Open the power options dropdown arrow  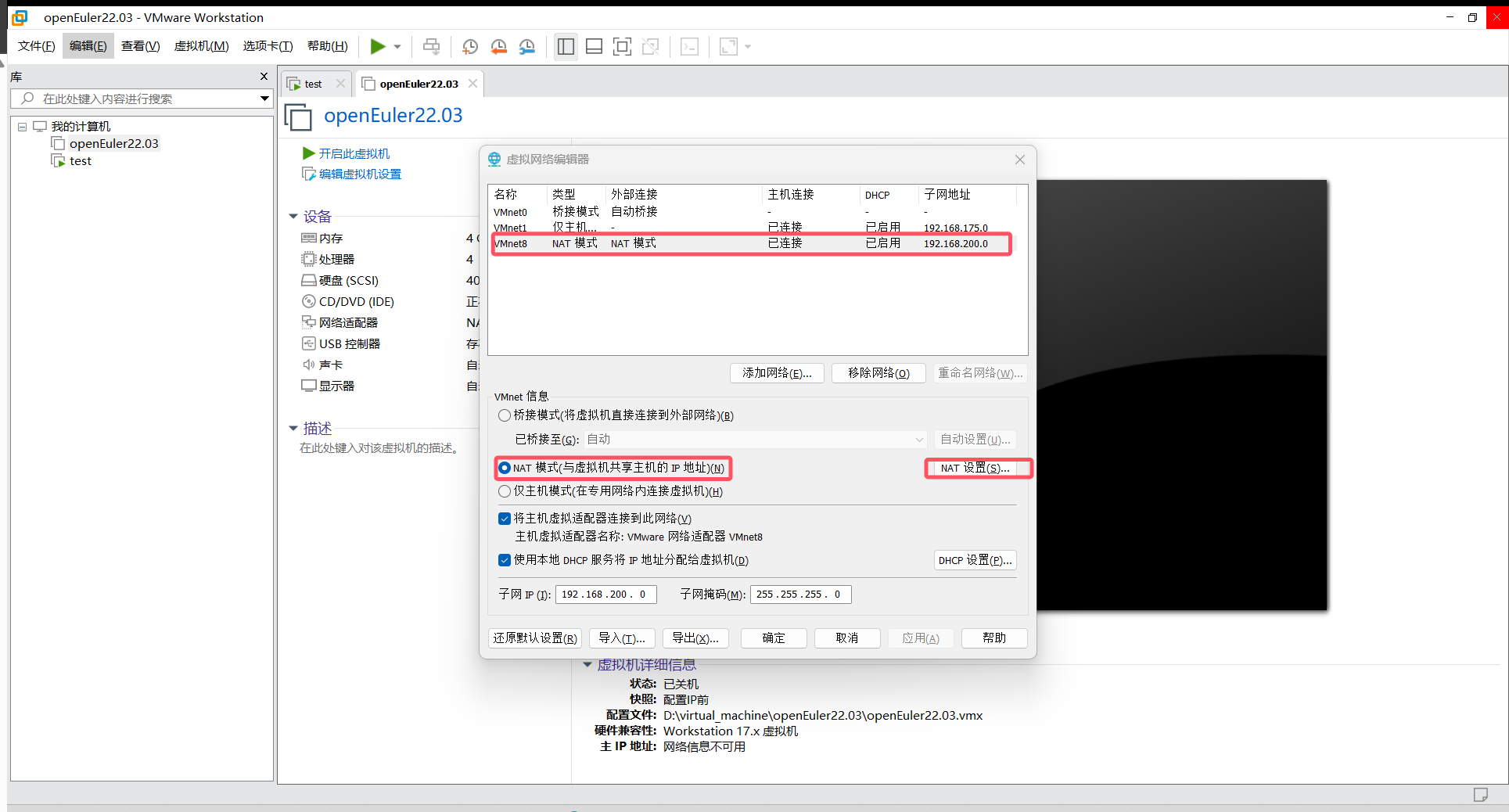(397, 47)
